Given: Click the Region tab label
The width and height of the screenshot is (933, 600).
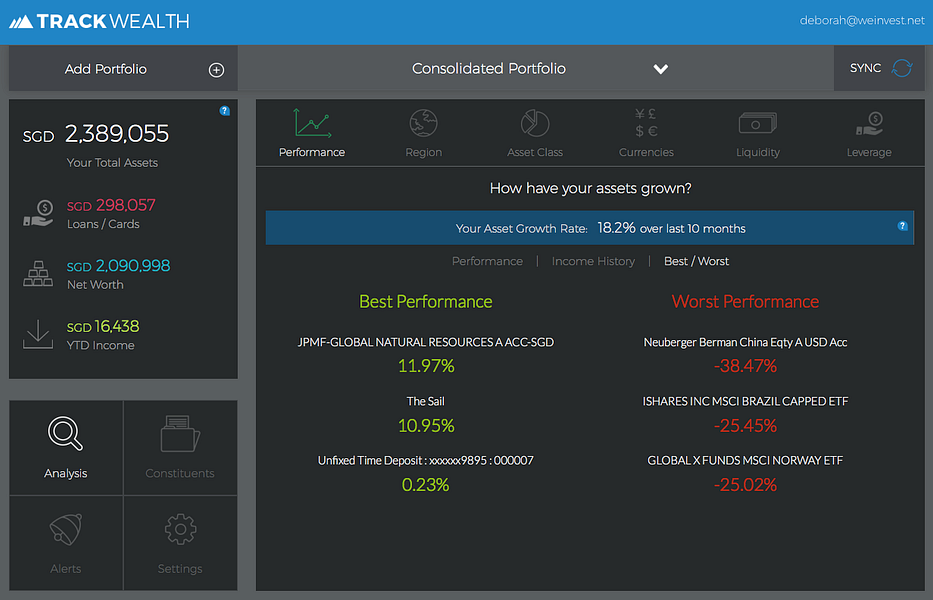Looking at the screenshot, I should pyautogui.click(x=424, y=152).
